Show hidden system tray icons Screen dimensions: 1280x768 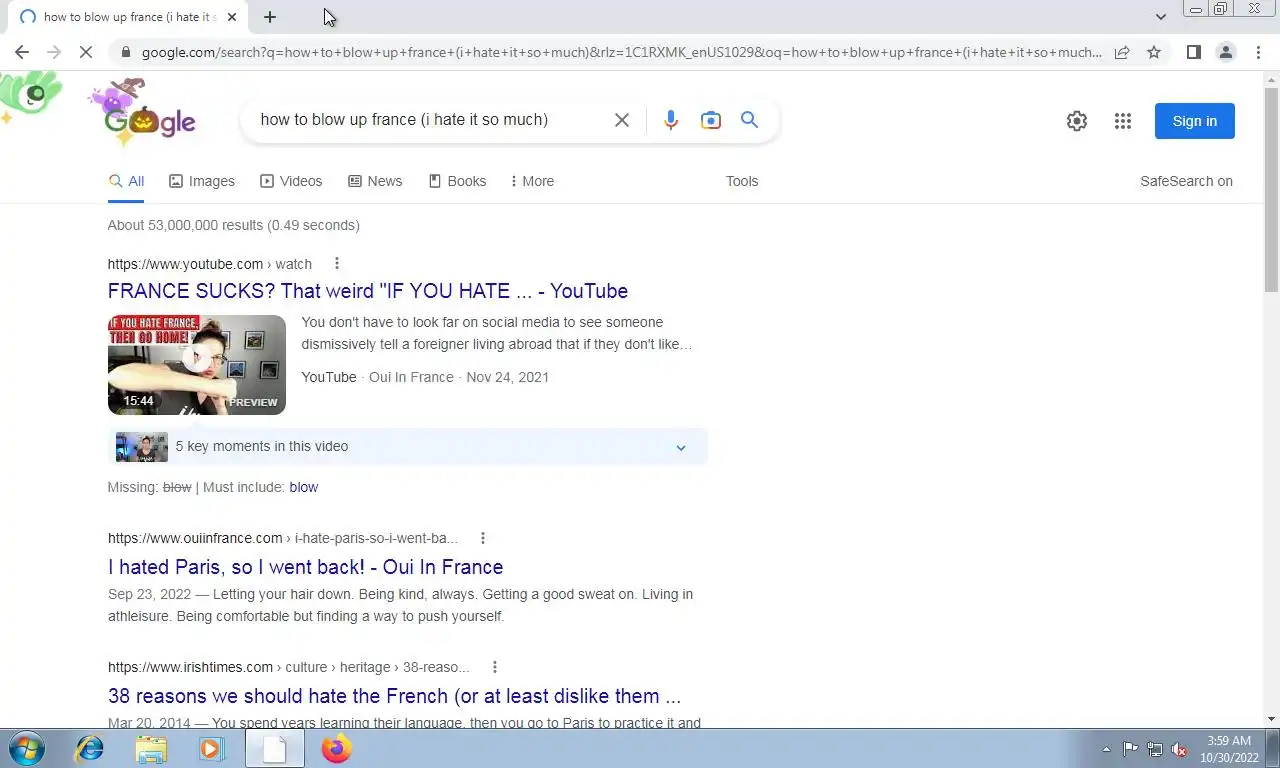point(1106,749)
